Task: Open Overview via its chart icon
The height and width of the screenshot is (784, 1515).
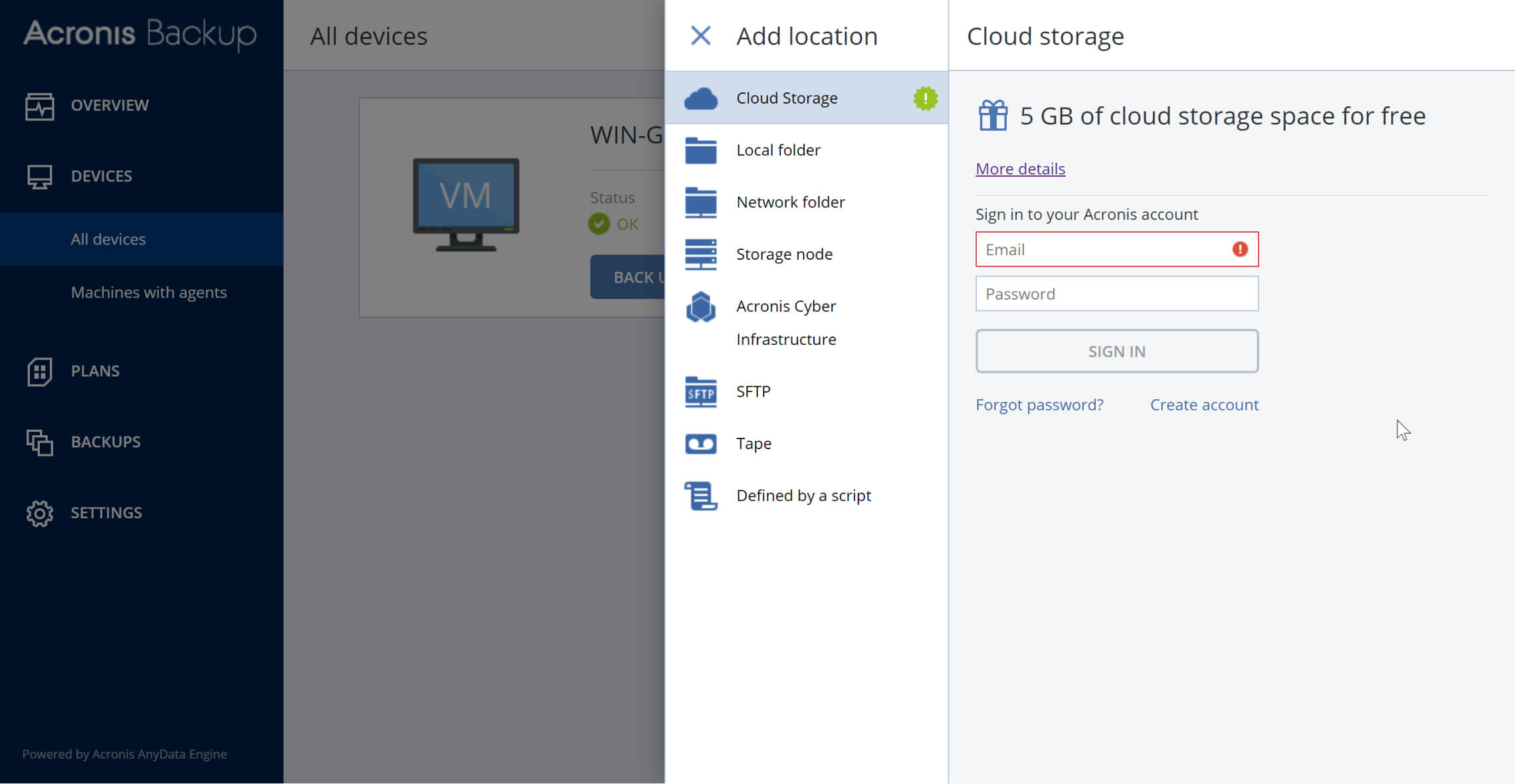Action: (39, 106)
